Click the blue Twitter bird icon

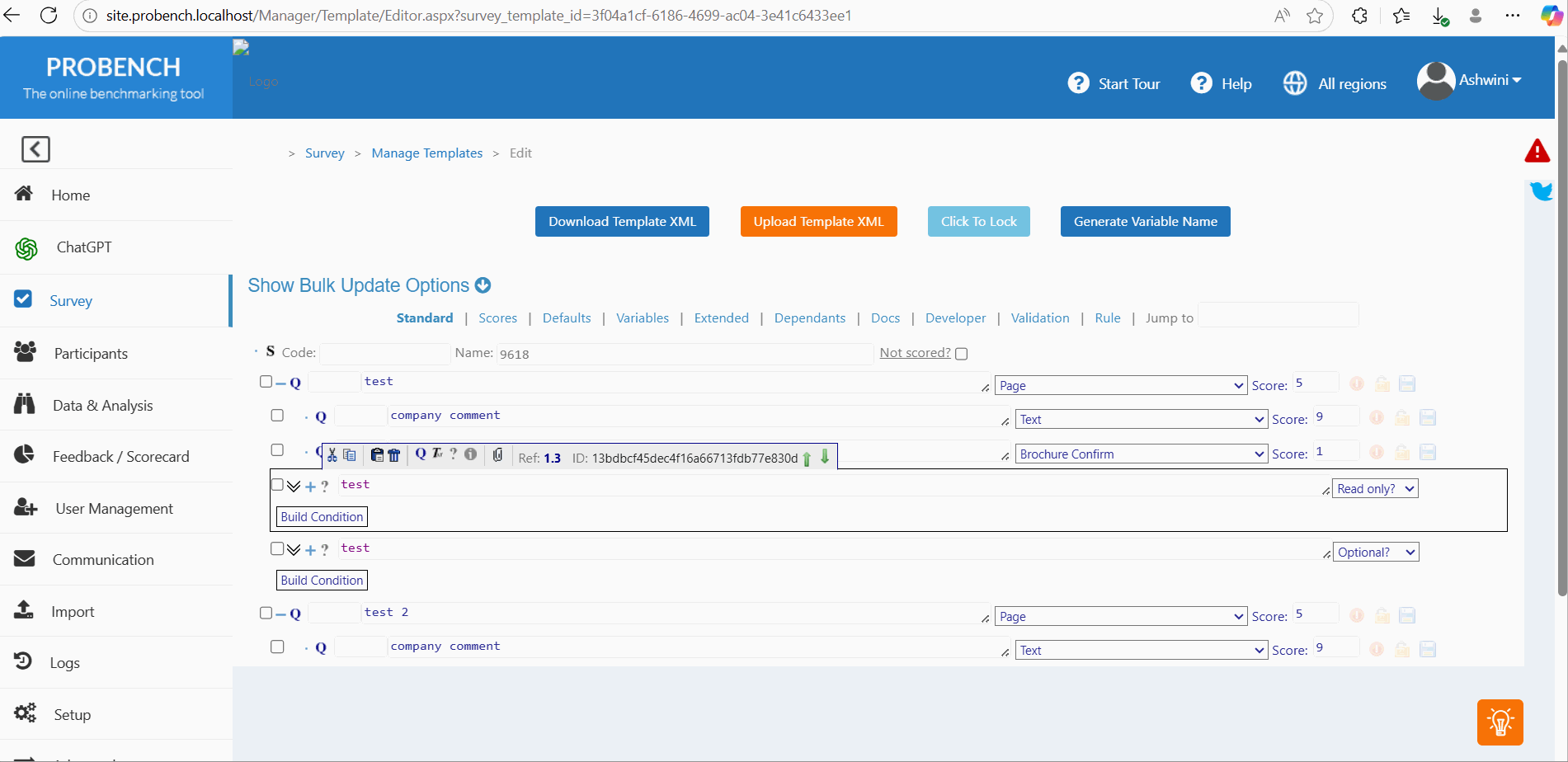tap(1541, 191)
